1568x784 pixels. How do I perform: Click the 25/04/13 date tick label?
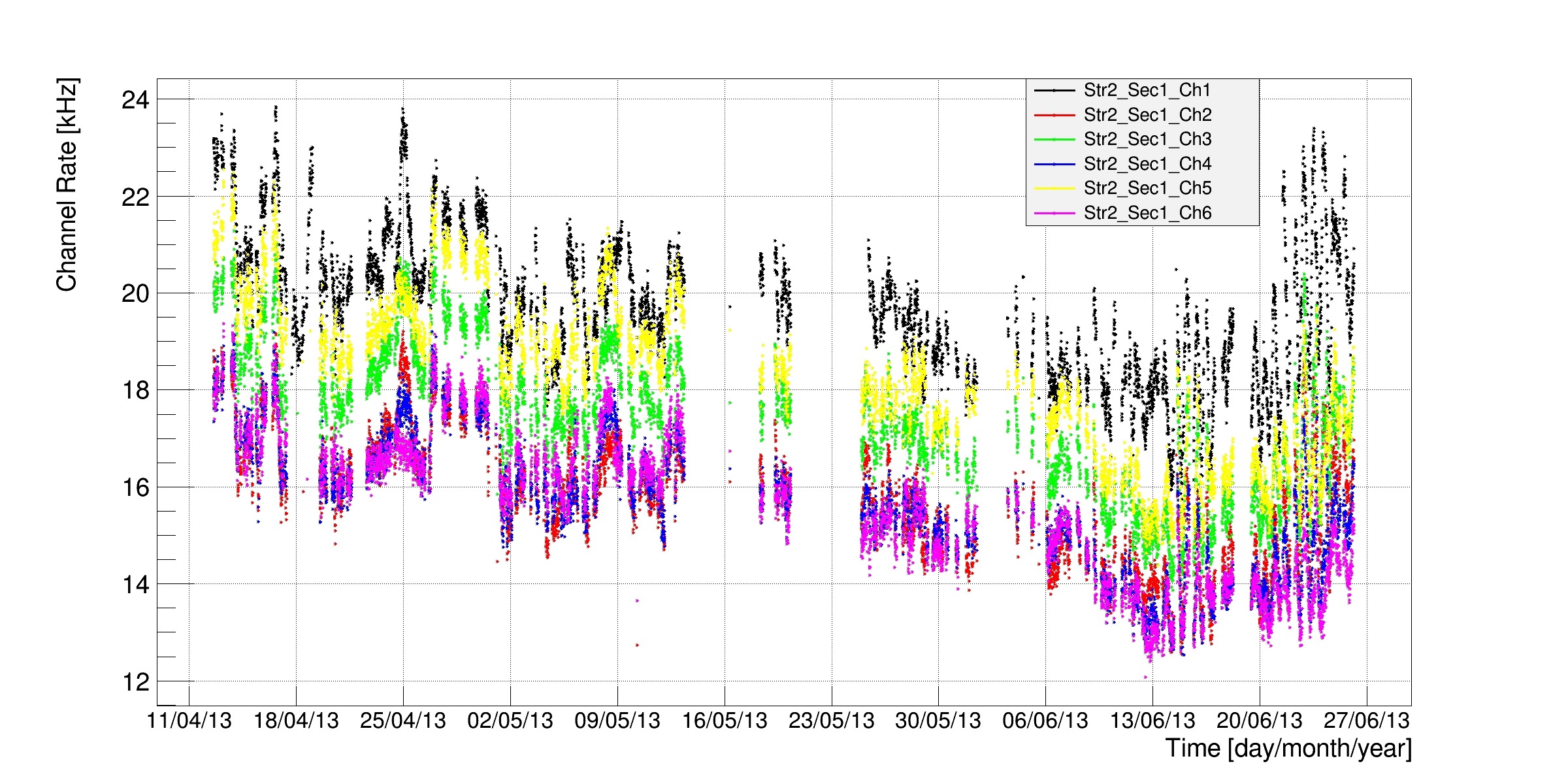pyautogui.click(x=402, y=721)
